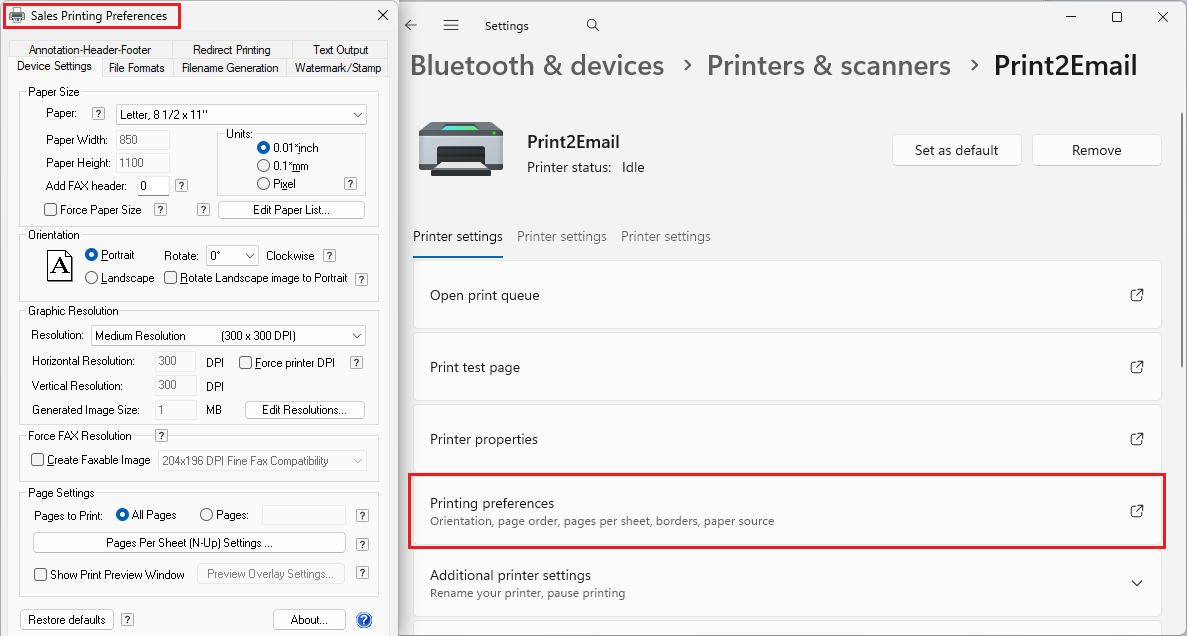Click the Printers & scanners breadcrumb
This screenshot has width=1187, height=636.
828,66
